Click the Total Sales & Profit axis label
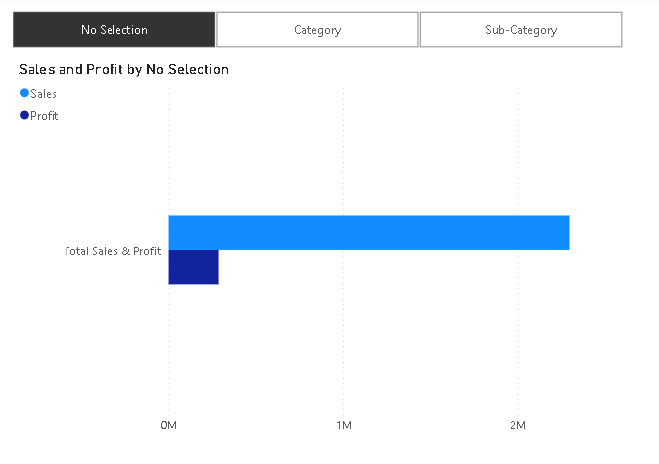Screen dimensions: 659x464 coord(112,250)
